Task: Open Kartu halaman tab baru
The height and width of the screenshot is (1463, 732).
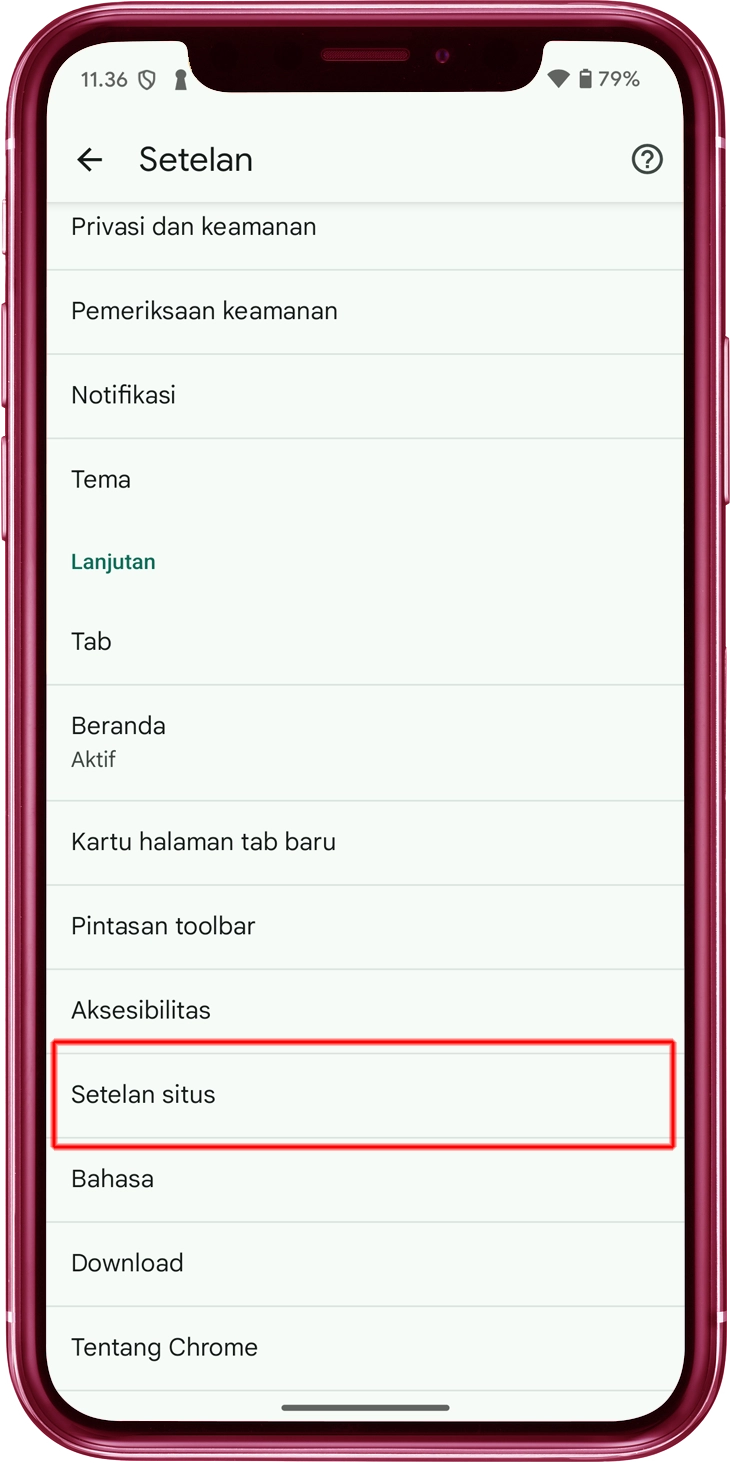Action: point(365,842)
